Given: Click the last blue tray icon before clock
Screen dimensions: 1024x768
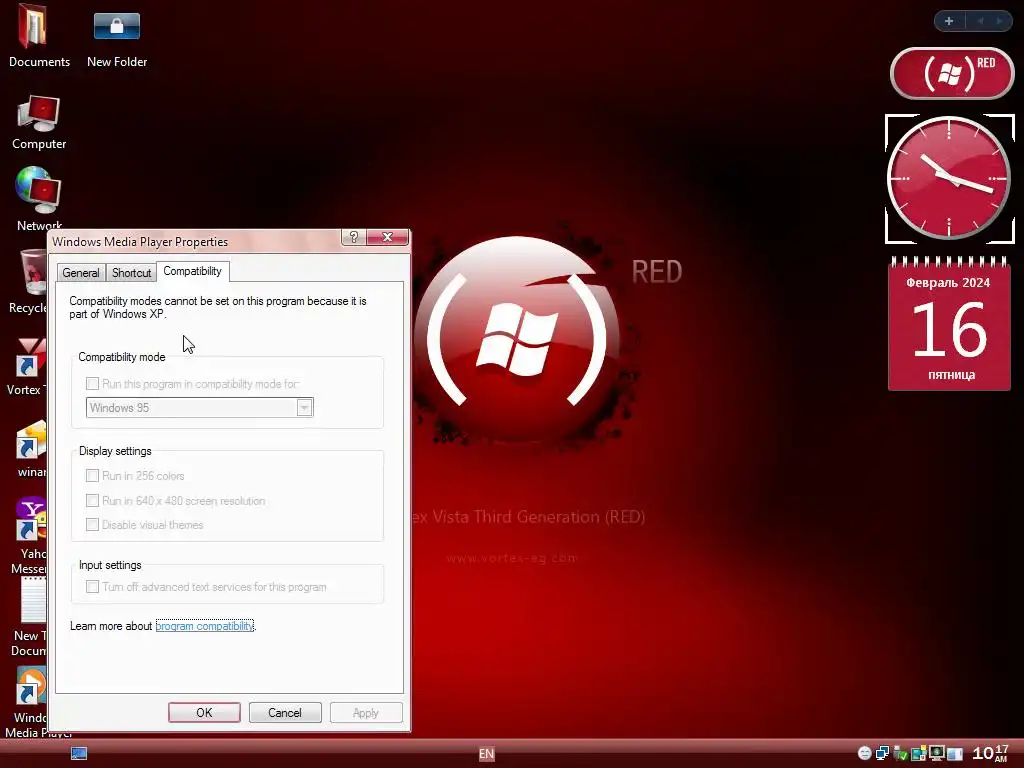Looking at the screenshot, I should [x=955, y=754].
